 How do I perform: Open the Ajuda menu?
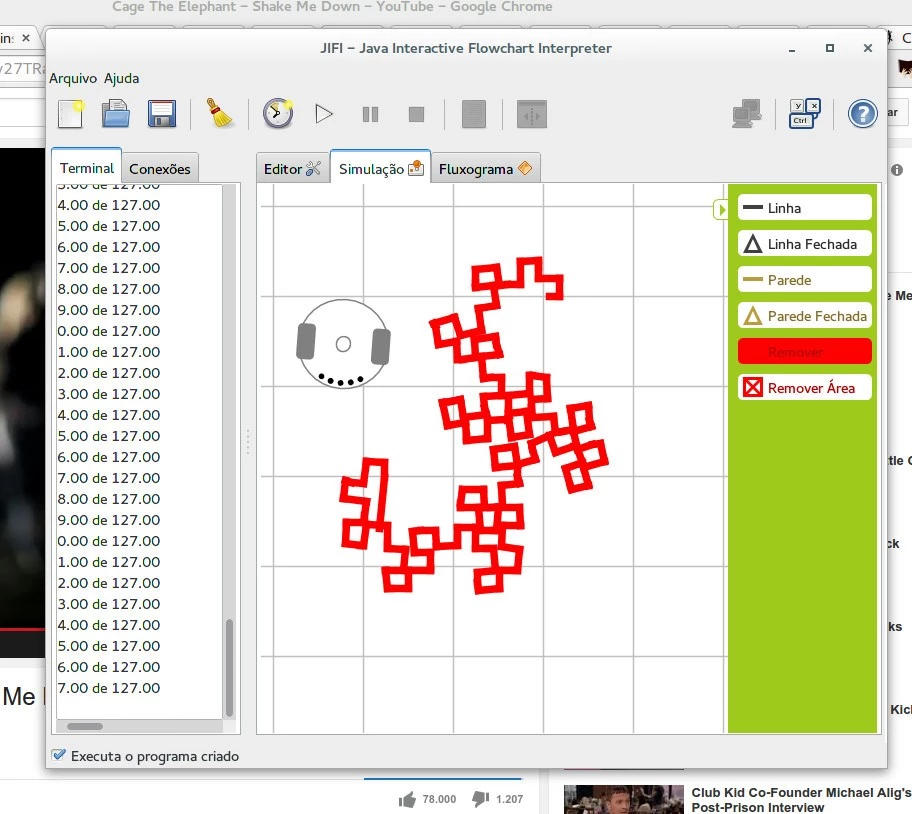(122, 78)
